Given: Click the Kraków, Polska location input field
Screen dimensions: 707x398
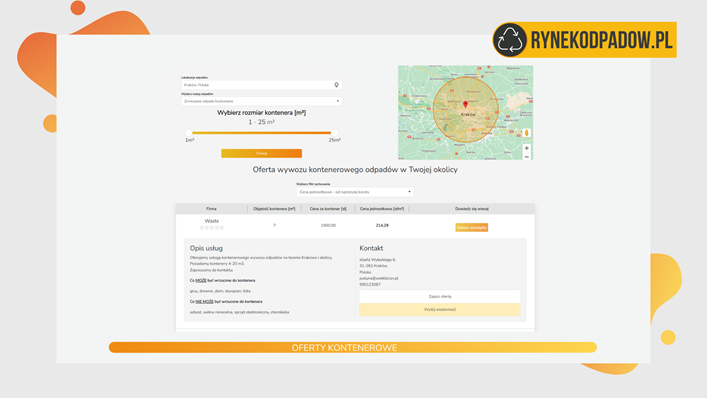Looking at the screenshot, I should tap(262, 85).
